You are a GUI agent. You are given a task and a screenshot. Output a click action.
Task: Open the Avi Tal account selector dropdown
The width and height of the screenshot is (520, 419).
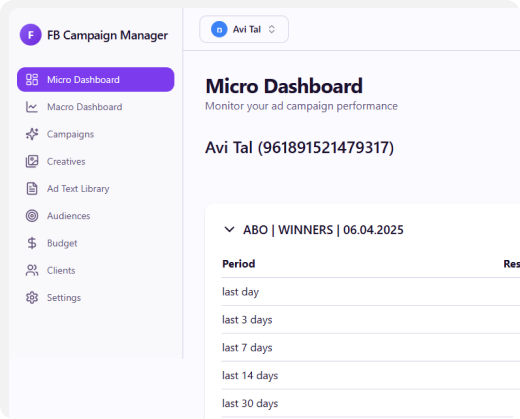pyautogui.click(x=244, y=29)
